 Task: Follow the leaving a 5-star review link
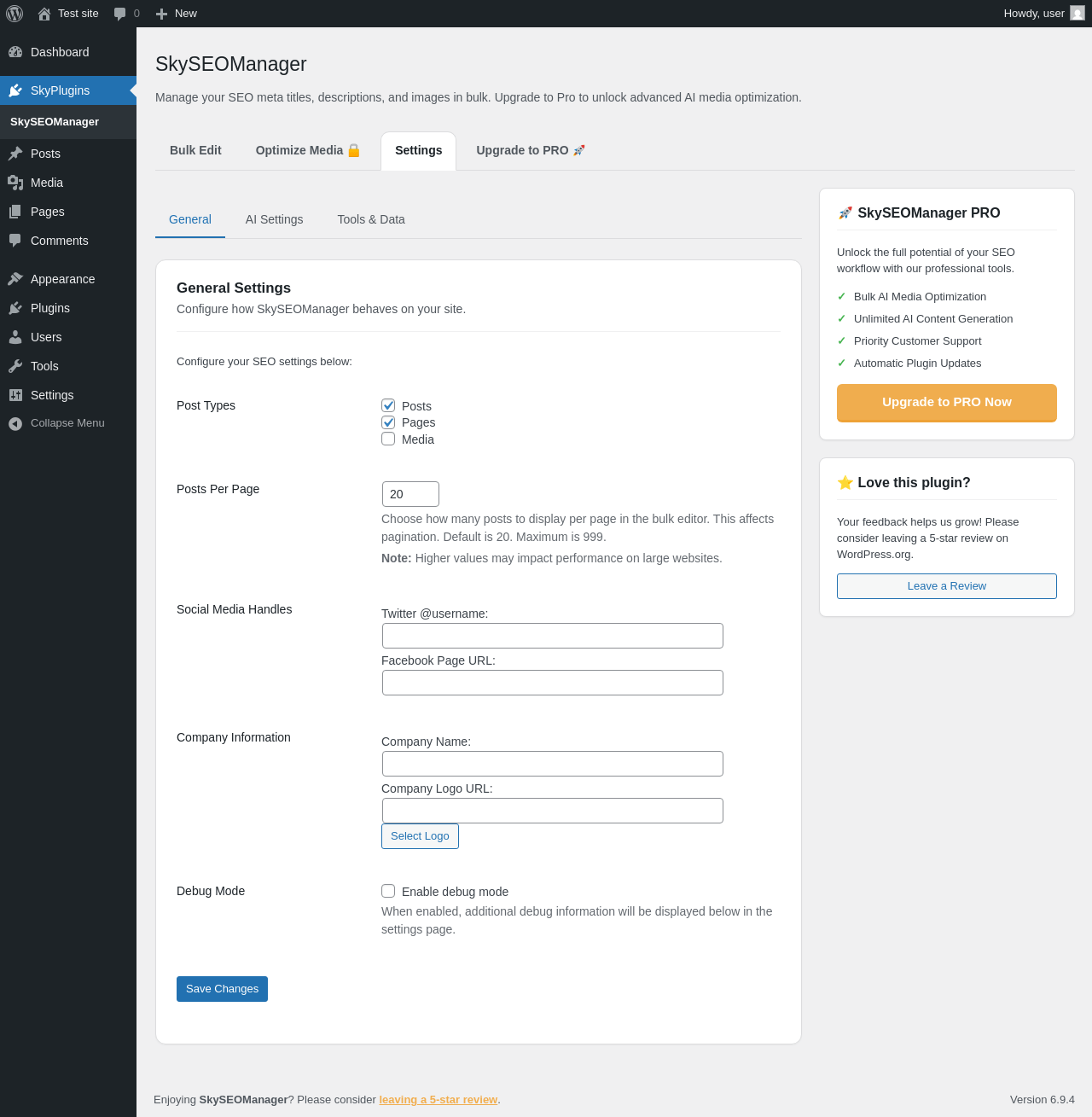pos(438,1100)
